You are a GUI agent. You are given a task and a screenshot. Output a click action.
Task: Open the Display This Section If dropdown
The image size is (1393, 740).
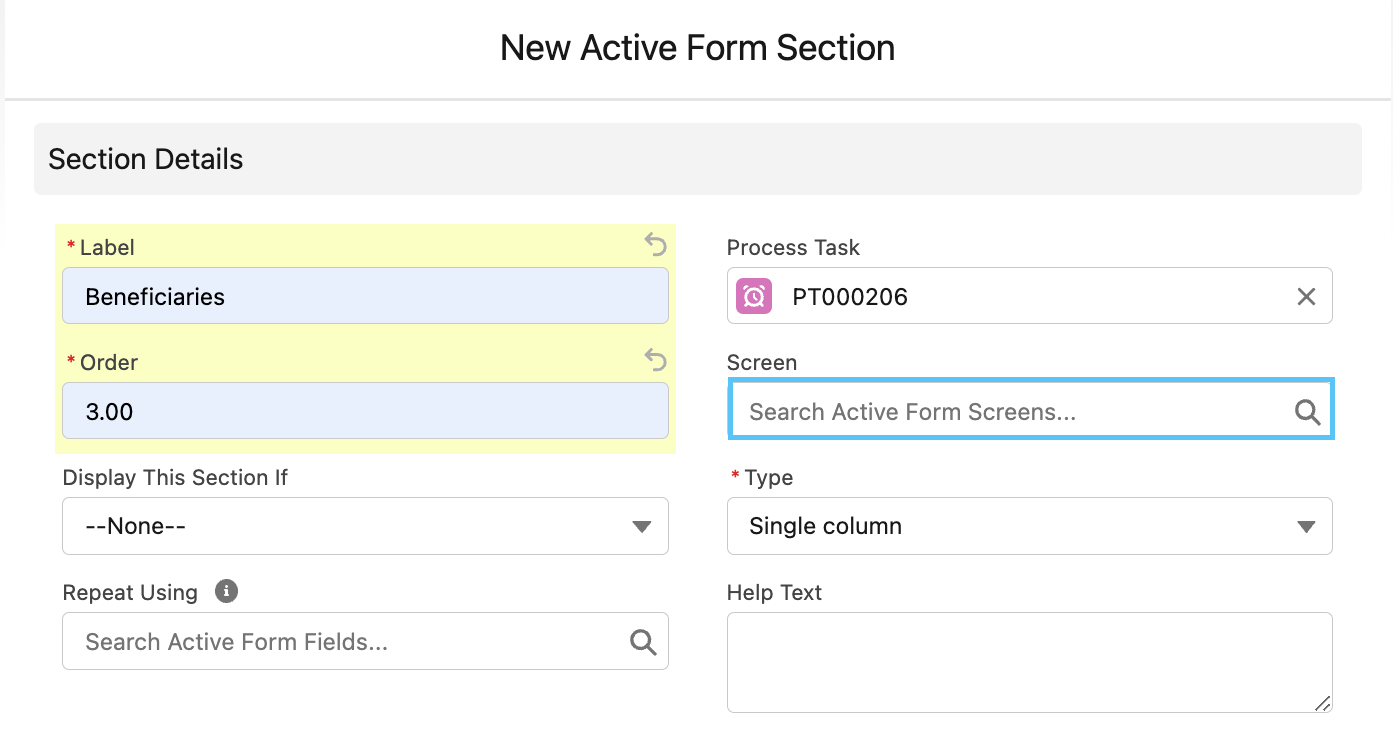coord(365,526)
